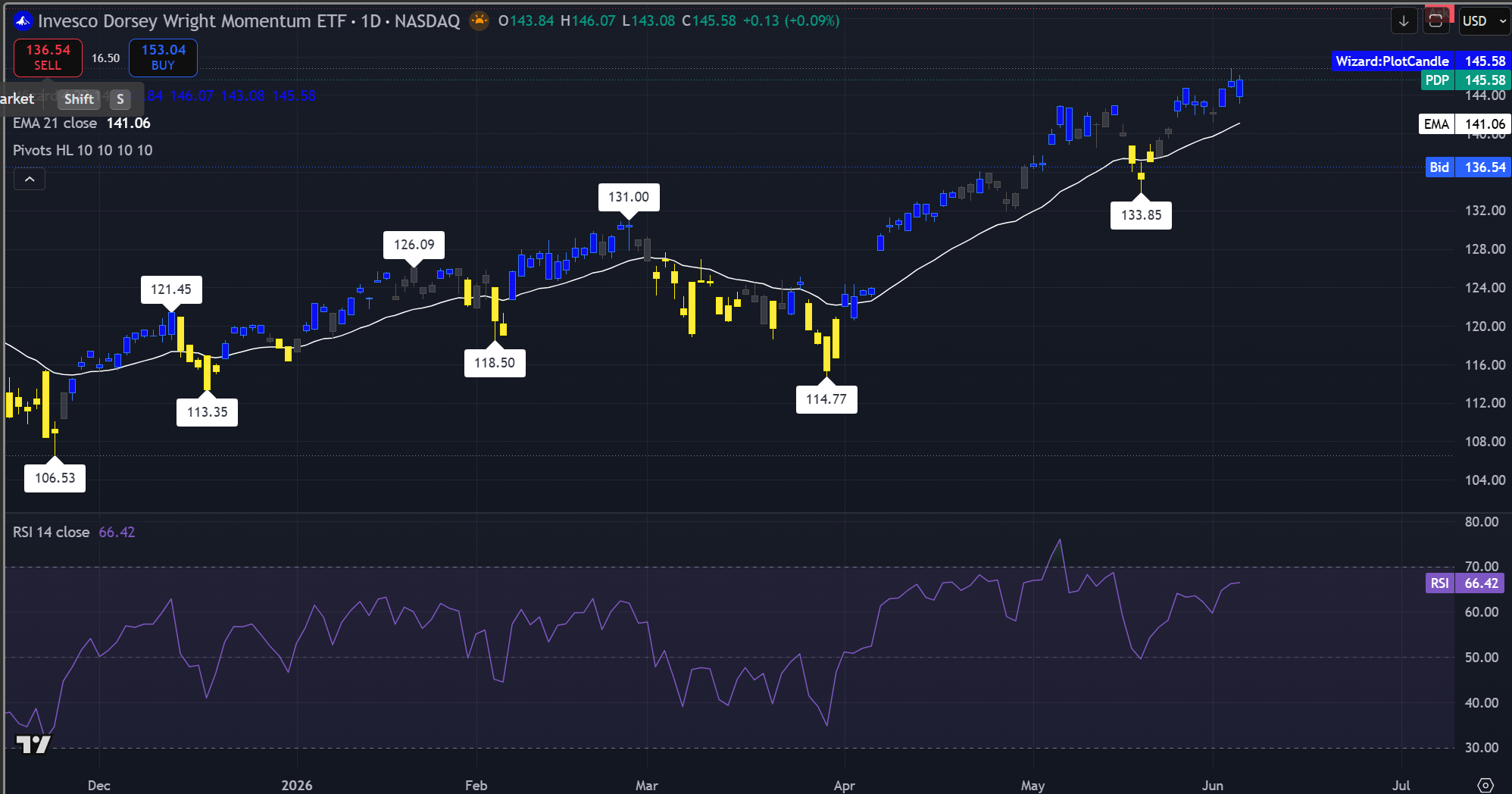Click the blue Bid 136.54 label
Image resolution: width=1512 pixels, height=794 pixels.
[x=1468, y=167]
